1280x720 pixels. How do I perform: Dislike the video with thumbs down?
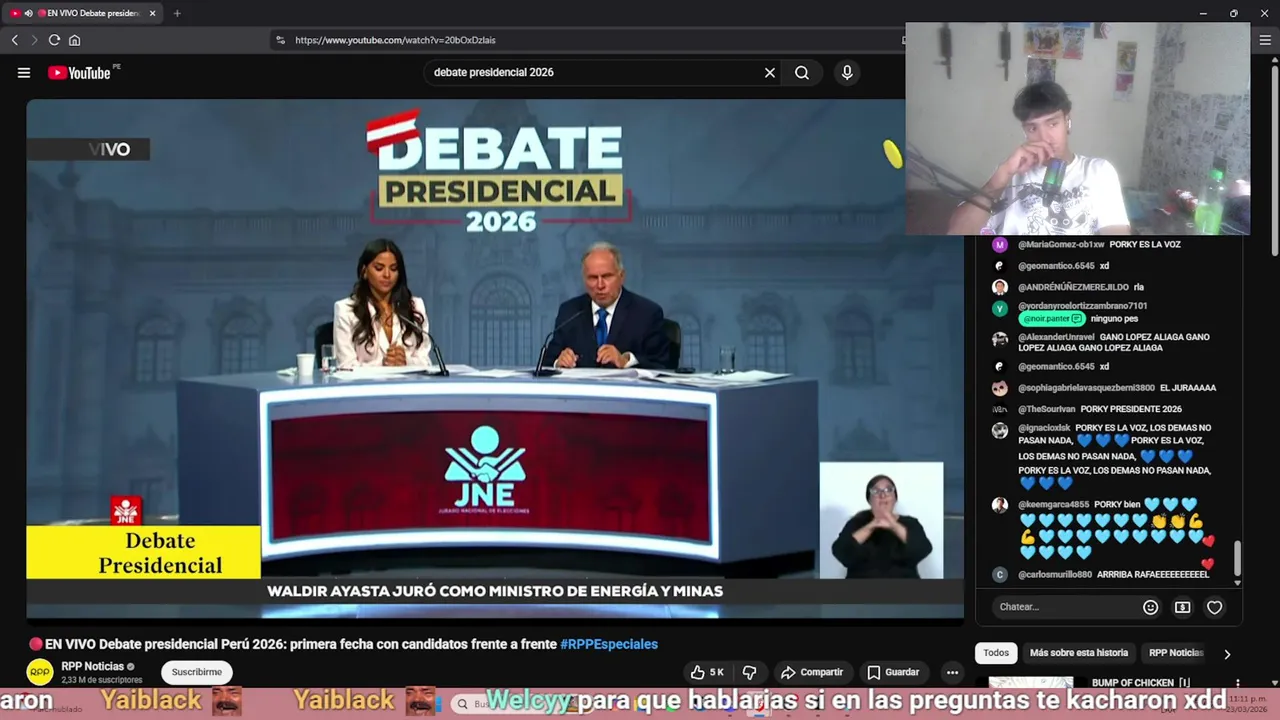749,672
